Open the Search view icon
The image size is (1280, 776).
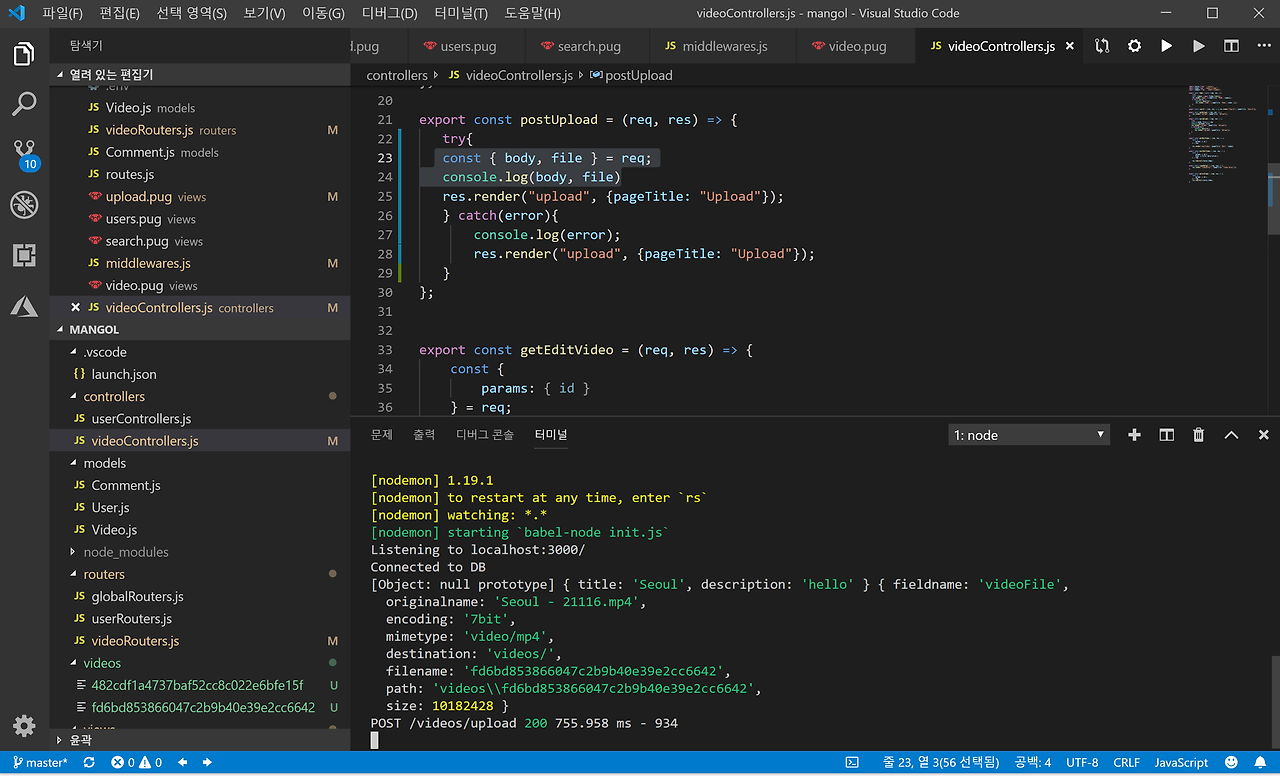point(24,104)
